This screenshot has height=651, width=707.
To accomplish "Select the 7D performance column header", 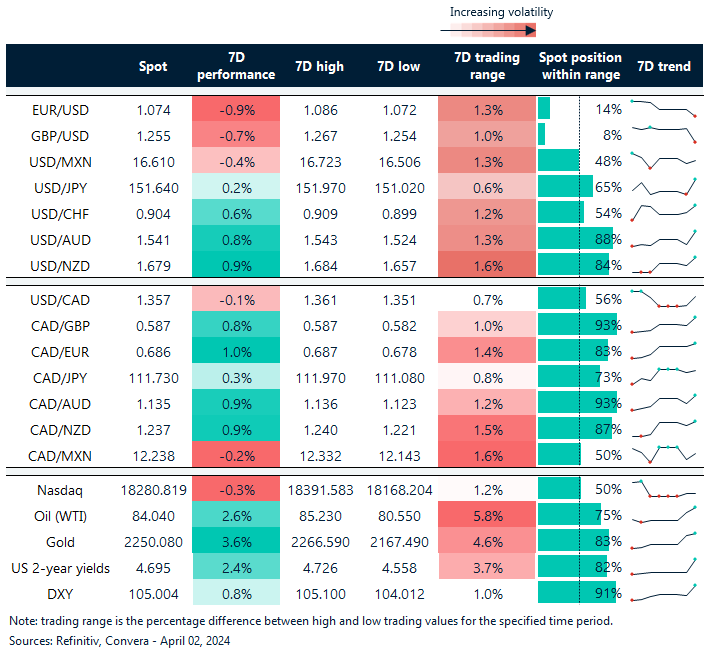I will [235, 66].
